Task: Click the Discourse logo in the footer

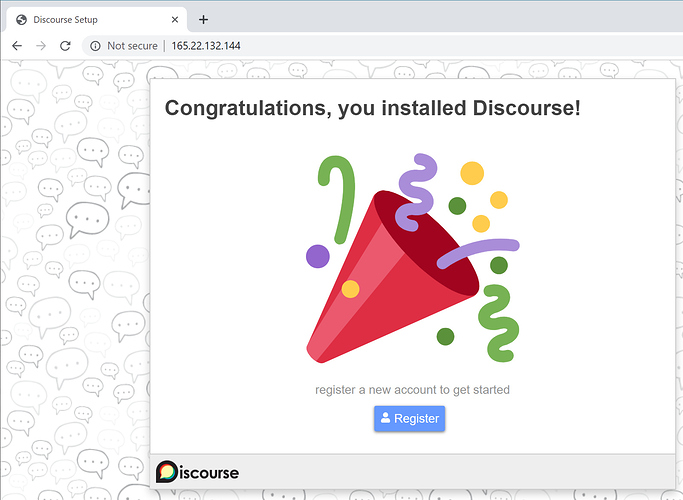Action: click(197, 472)
